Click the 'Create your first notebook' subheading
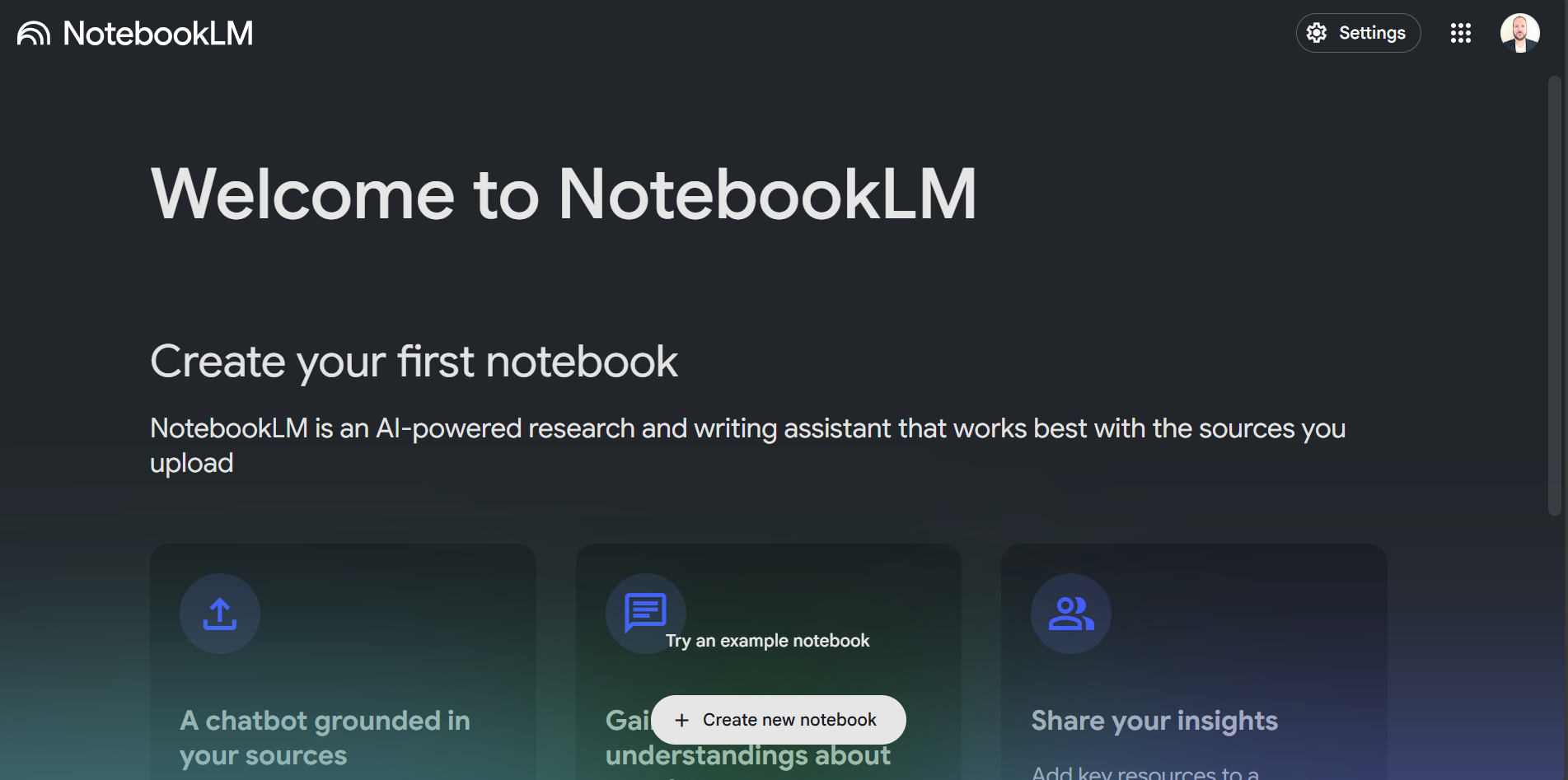The width and height of the screenshot is (1568, 780). [414, 362]
